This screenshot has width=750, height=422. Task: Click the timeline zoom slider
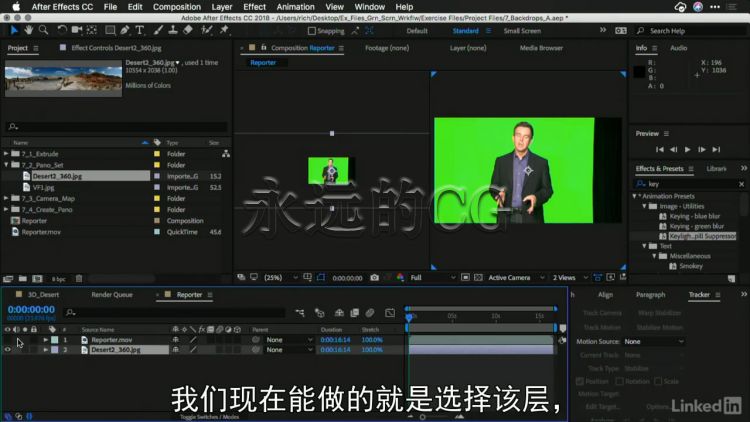pyautogui.click(x=422, y=417)
